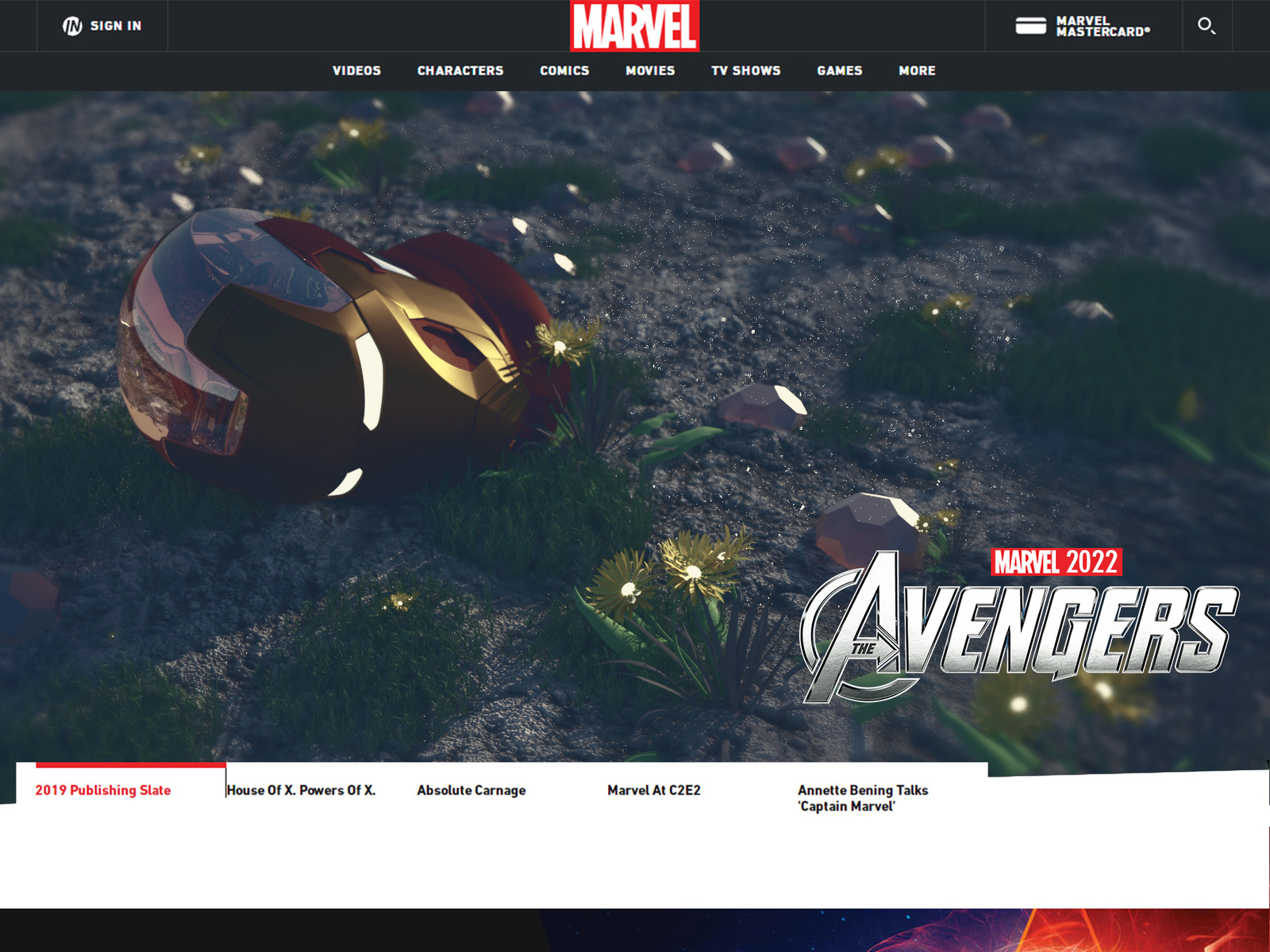The image size is (1270, 952).
Task: Expand the Comics section menu
Action: (x=564, y=71)
